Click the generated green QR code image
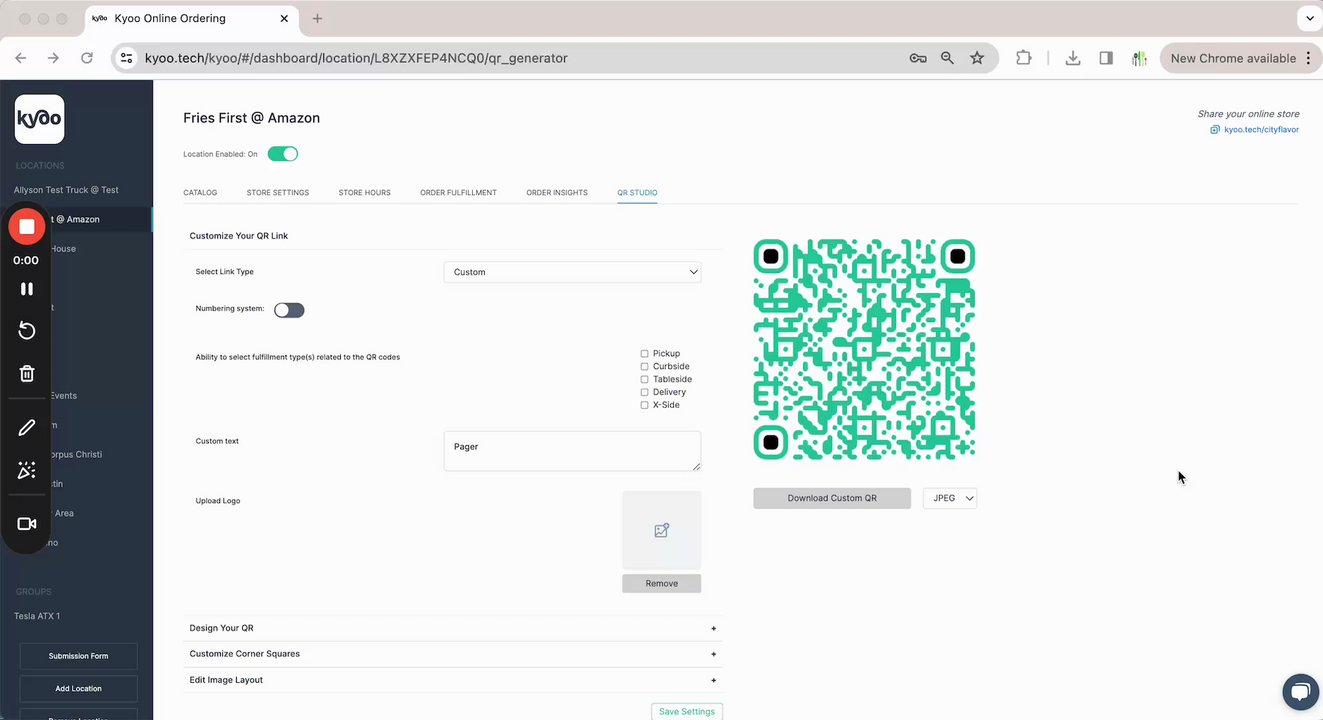The width and height of the screenshot is (1323, 720). 864,349
